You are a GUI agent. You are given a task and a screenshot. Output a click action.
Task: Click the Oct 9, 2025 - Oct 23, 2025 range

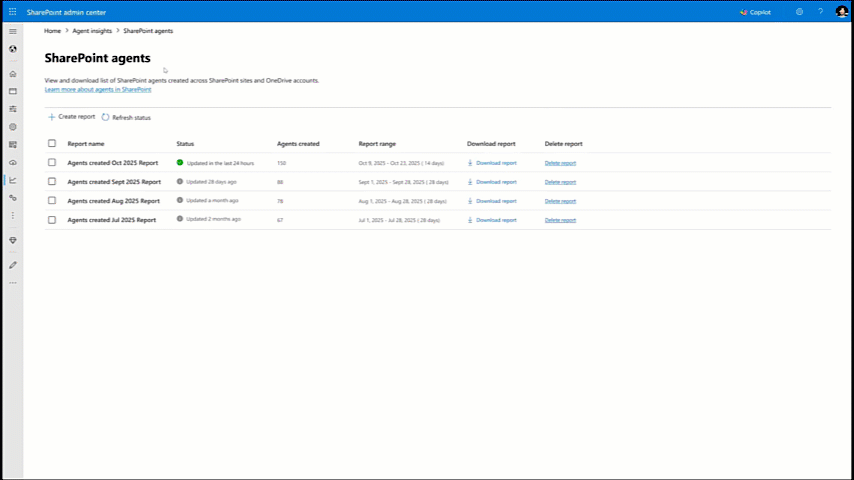click(401, 163)
